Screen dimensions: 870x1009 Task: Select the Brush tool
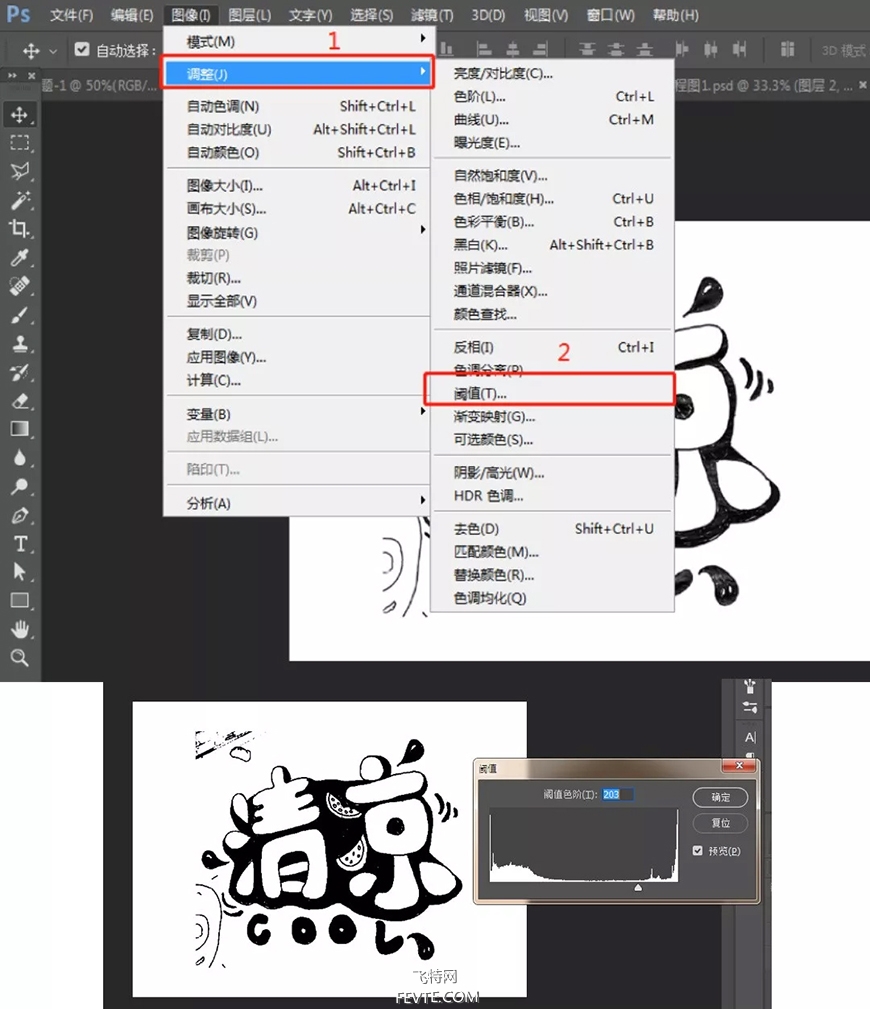tap(22, 313)
